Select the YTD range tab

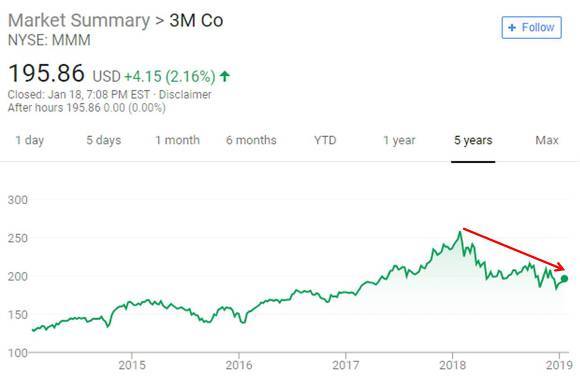click(325, 140)
